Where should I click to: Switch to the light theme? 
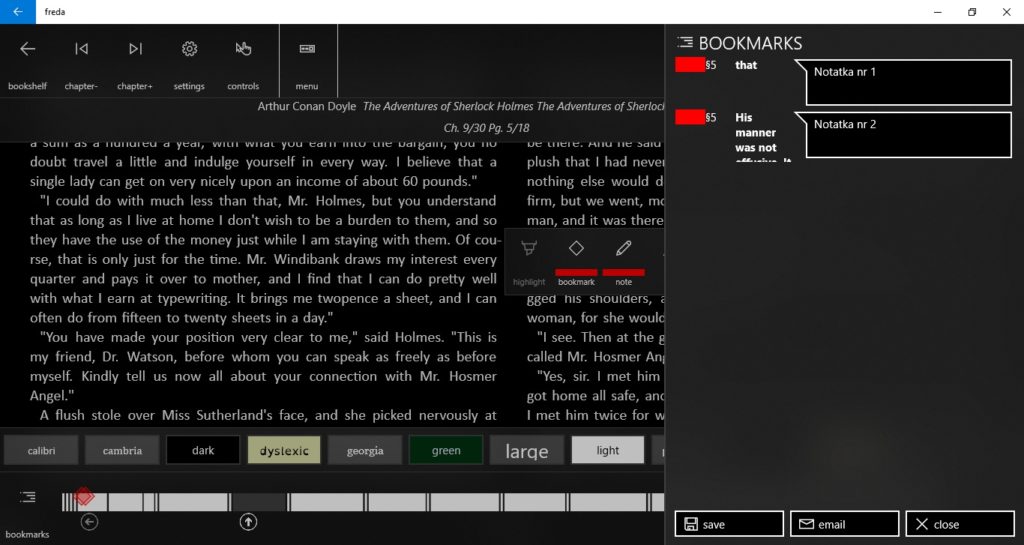click(x=608, y=450)
